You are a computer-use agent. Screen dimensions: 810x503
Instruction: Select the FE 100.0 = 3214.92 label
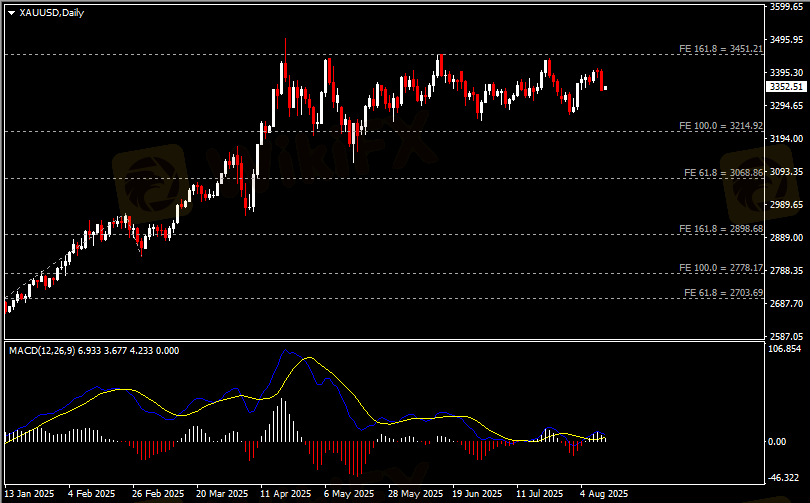tap(720, 126)
